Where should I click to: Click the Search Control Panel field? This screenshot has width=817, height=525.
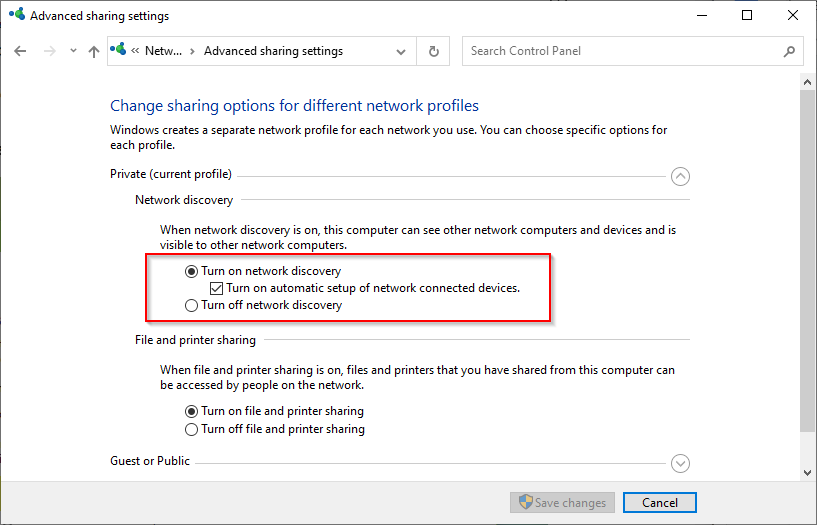coord(620,51)
